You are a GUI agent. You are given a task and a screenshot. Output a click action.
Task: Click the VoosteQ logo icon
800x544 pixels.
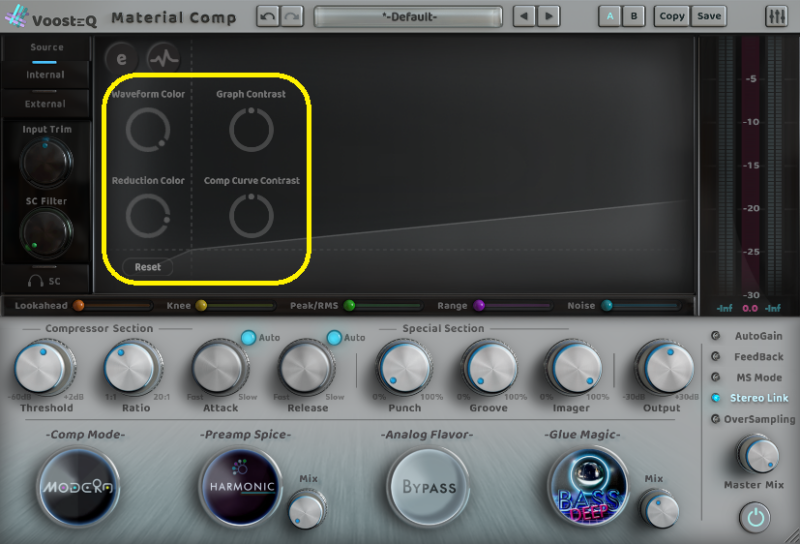point(18,17)
